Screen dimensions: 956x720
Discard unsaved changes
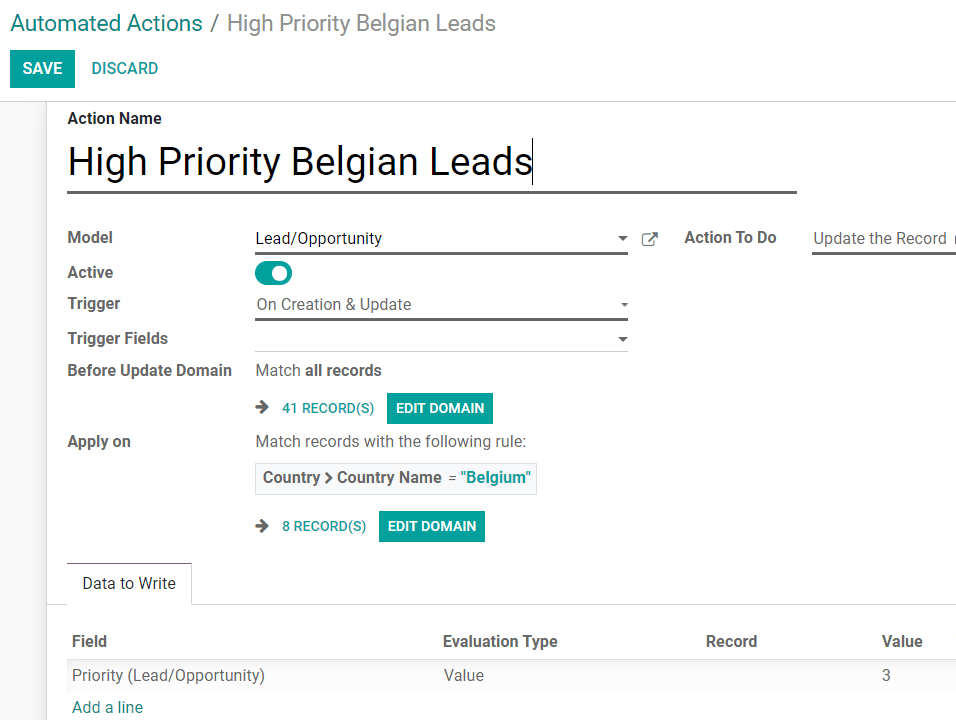124,68
